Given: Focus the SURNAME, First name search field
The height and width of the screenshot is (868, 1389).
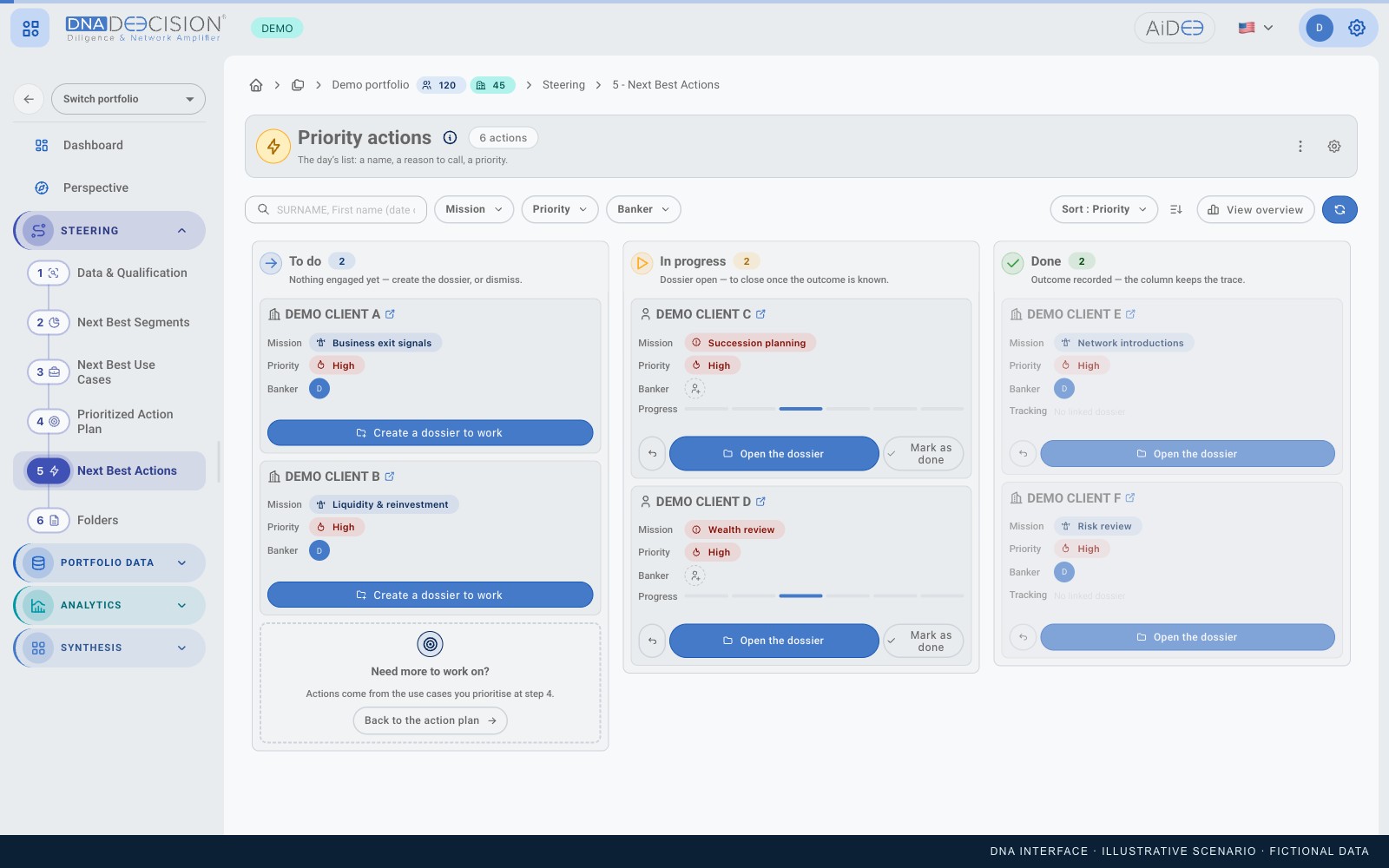Looking at the screenshot, I should pos(336,209).
